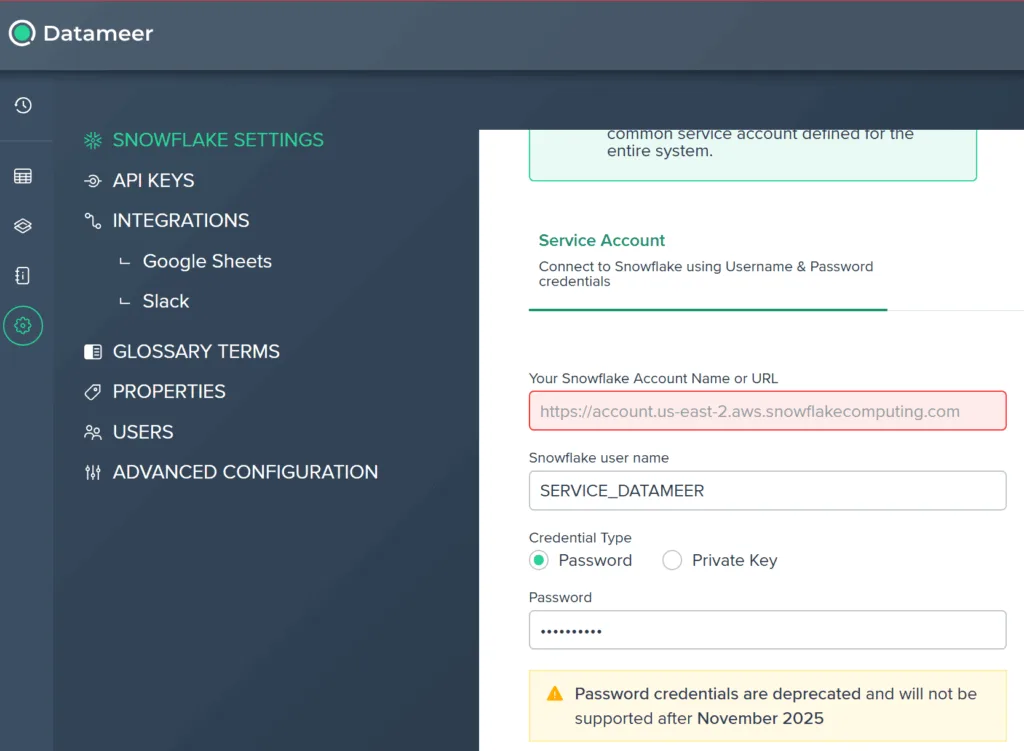Screen dimensions: 1024x751
Task: Open GLOSSARY TERMS section
Action: click(196, 351)
